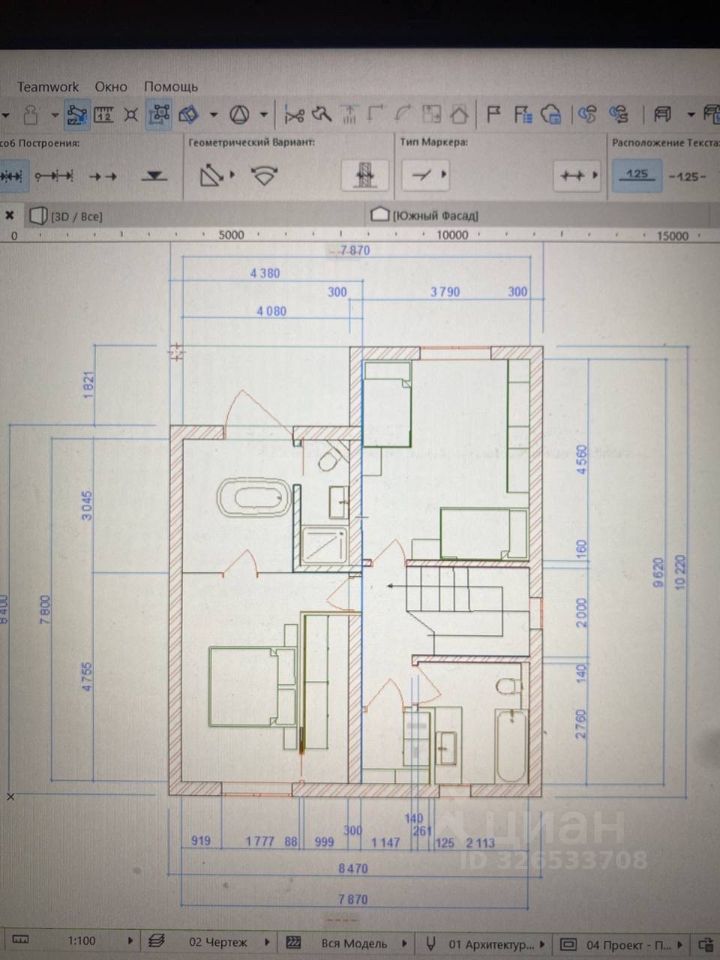The image size is (720, 960).
Task: Click the bathtub symbol in the upper-left room
Action: coord(253,498)
